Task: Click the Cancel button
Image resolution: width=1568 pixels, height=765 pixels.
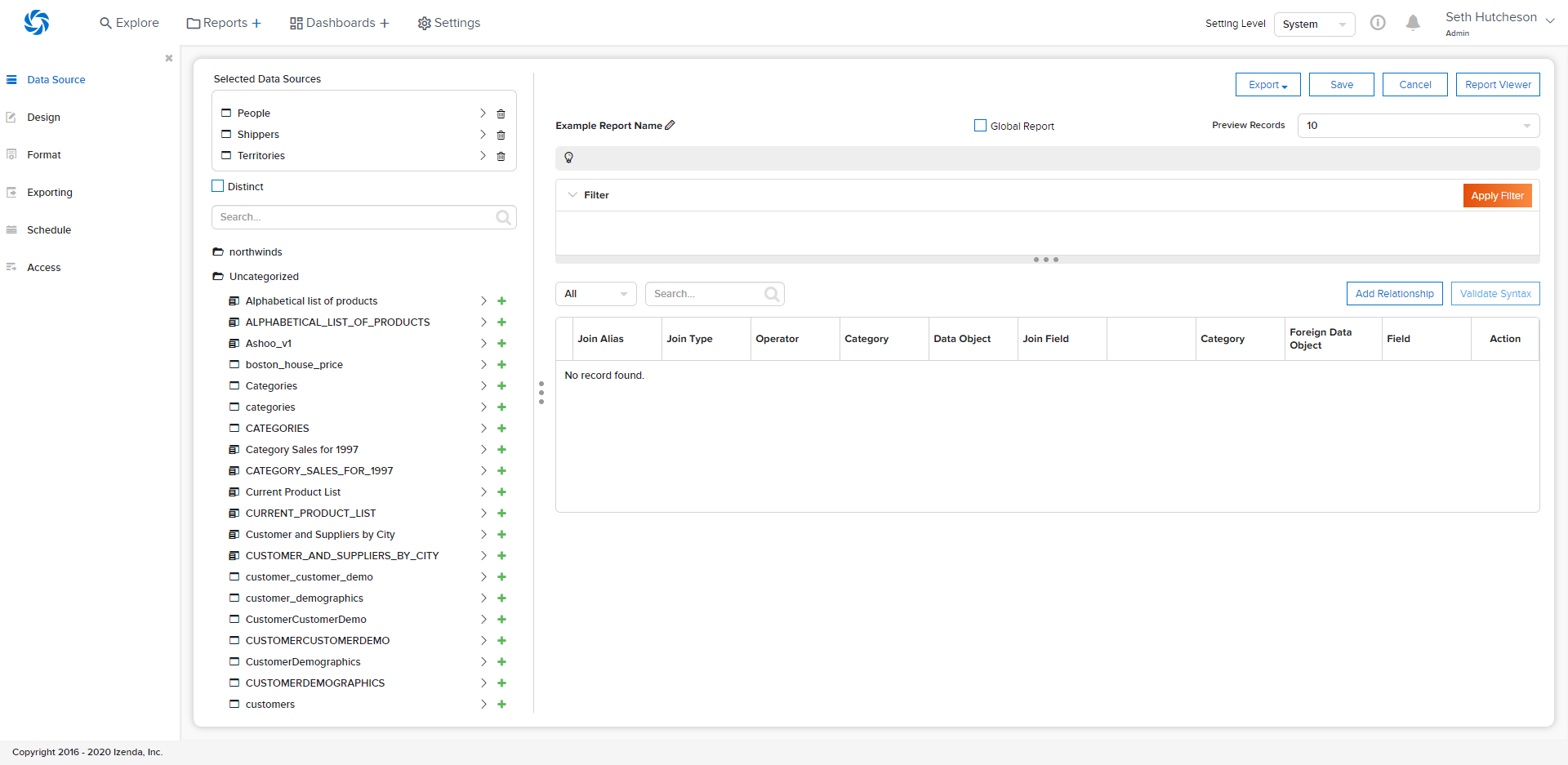Action: [1414, 85]
